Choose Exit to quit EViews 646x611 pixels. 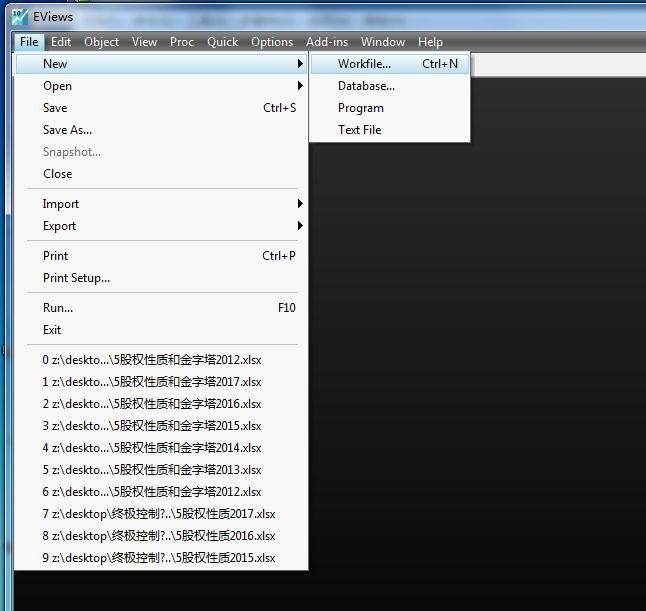click(161, 330)
